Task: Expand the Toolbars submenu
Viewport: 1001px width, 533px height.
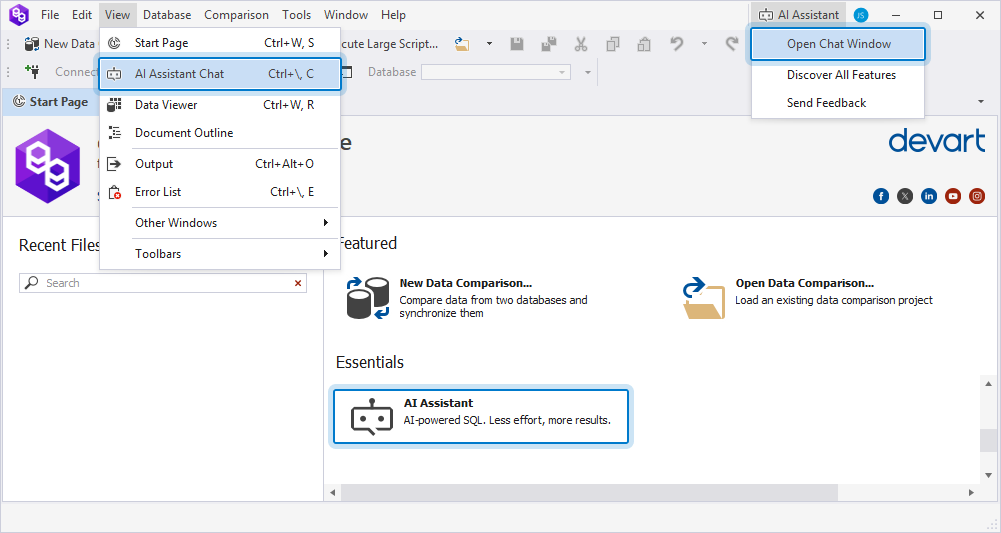Action: pyautogui.click(x=220, y=254)
